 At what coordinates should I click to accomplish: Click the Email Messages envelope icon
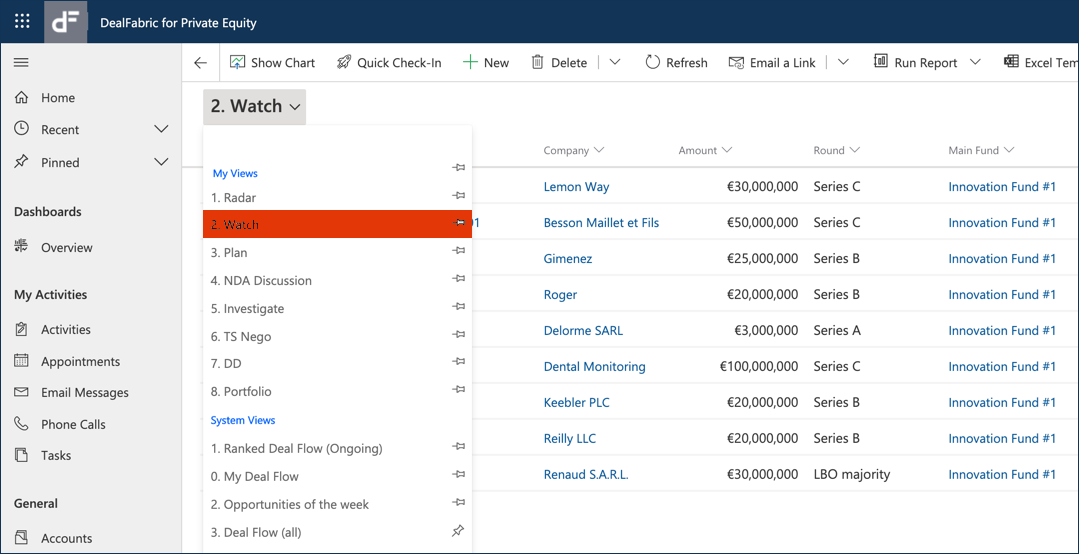coord(21,392)
